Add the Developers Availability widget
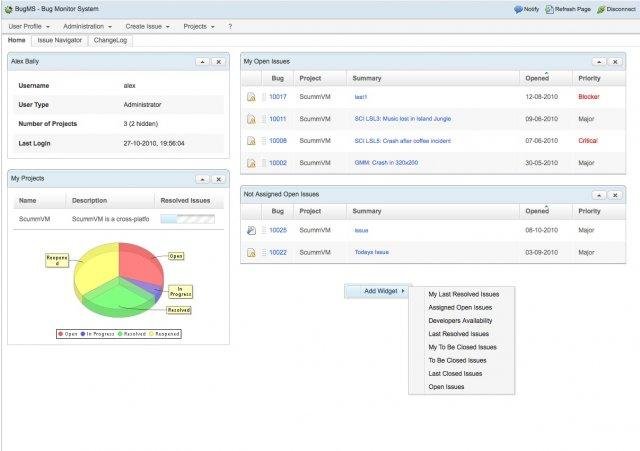Screen dimensions: 640x451 460,321
